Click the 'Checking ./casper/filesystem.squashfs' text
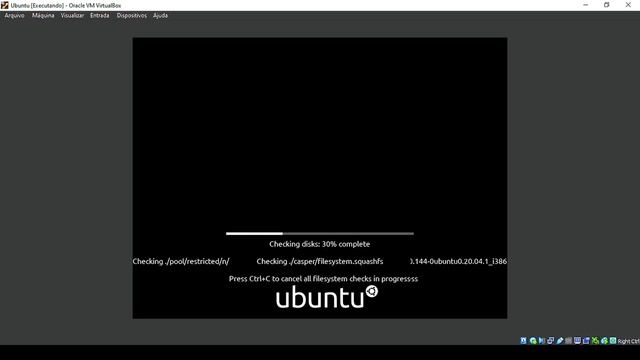 pyautogui.click(x=320, y=261)
